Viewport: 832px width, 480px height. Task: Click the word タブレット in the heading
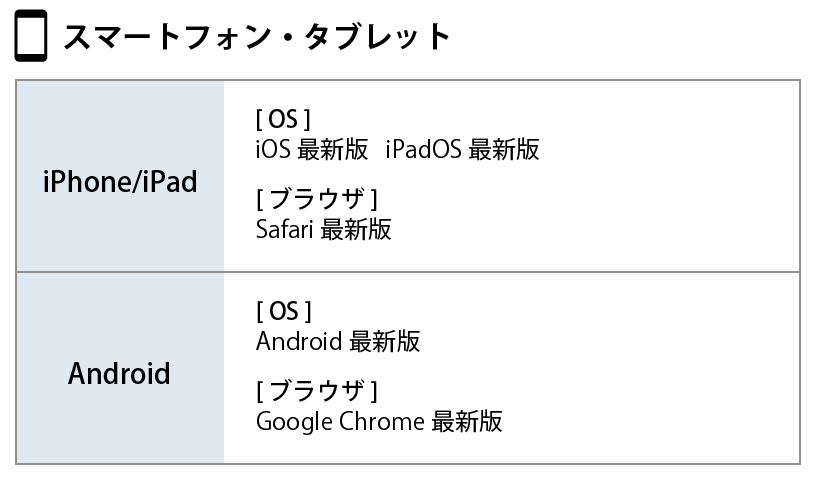[377, 37]
